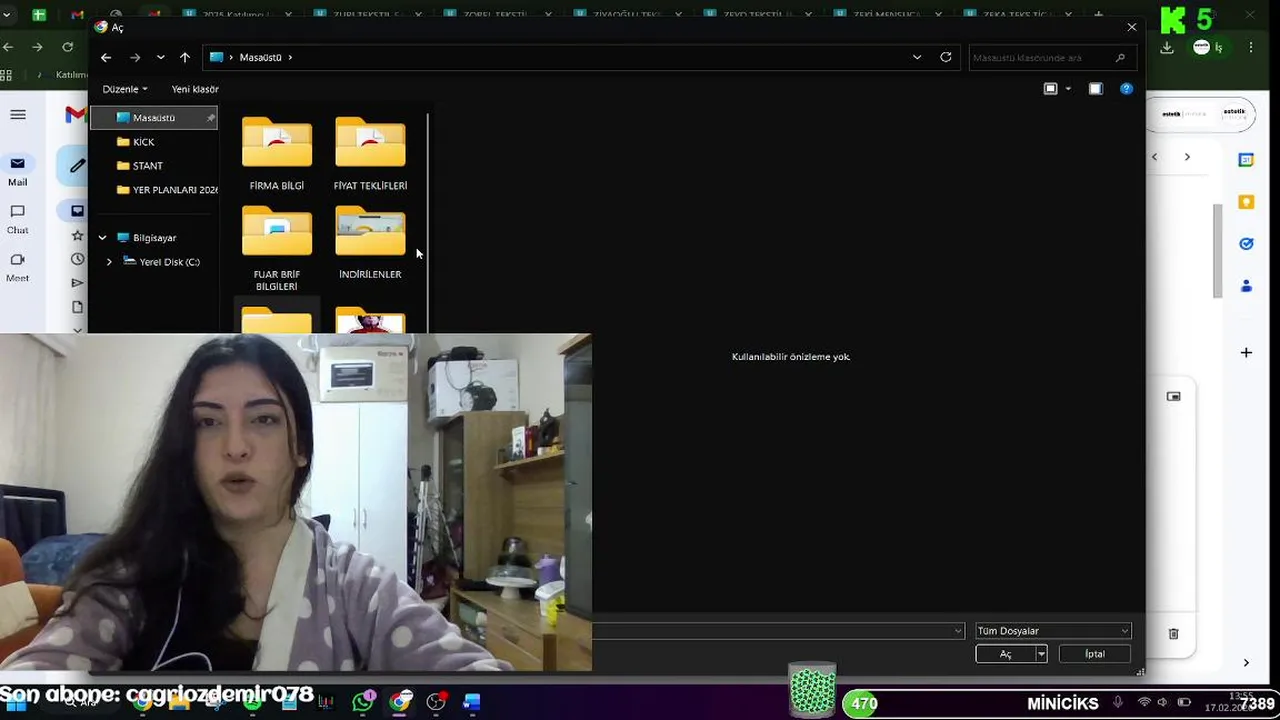Expand the file name combo box dropdown
The width and height of the screenshot is (1280, 720).
pyautogui.click(x=958, y=631)
